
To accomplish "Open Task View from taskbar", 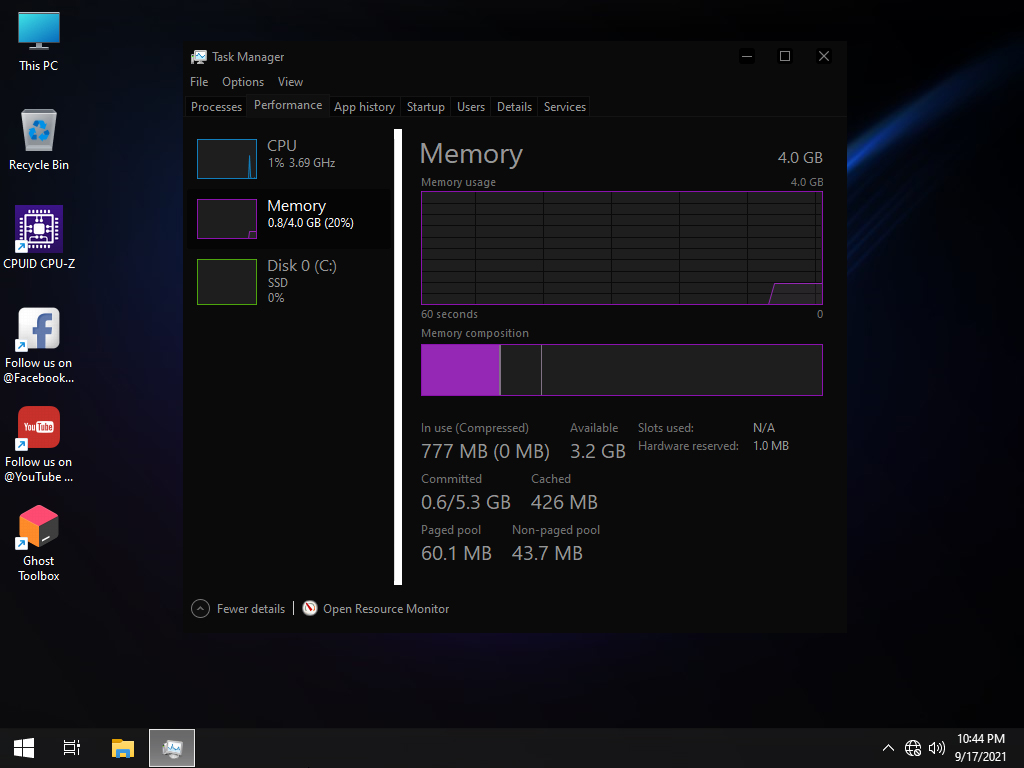I will pos(72,748).
